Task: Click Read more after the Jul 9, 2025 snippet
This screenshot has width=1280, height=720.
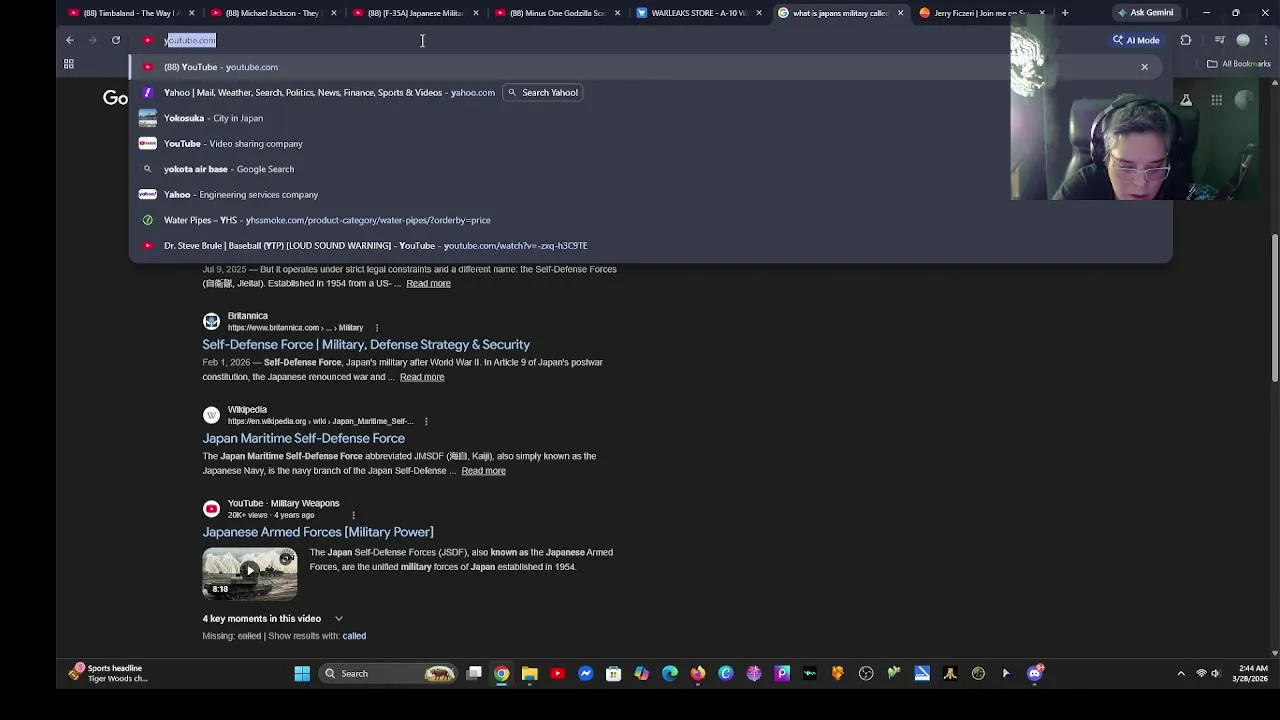Action: pos(428,283)
